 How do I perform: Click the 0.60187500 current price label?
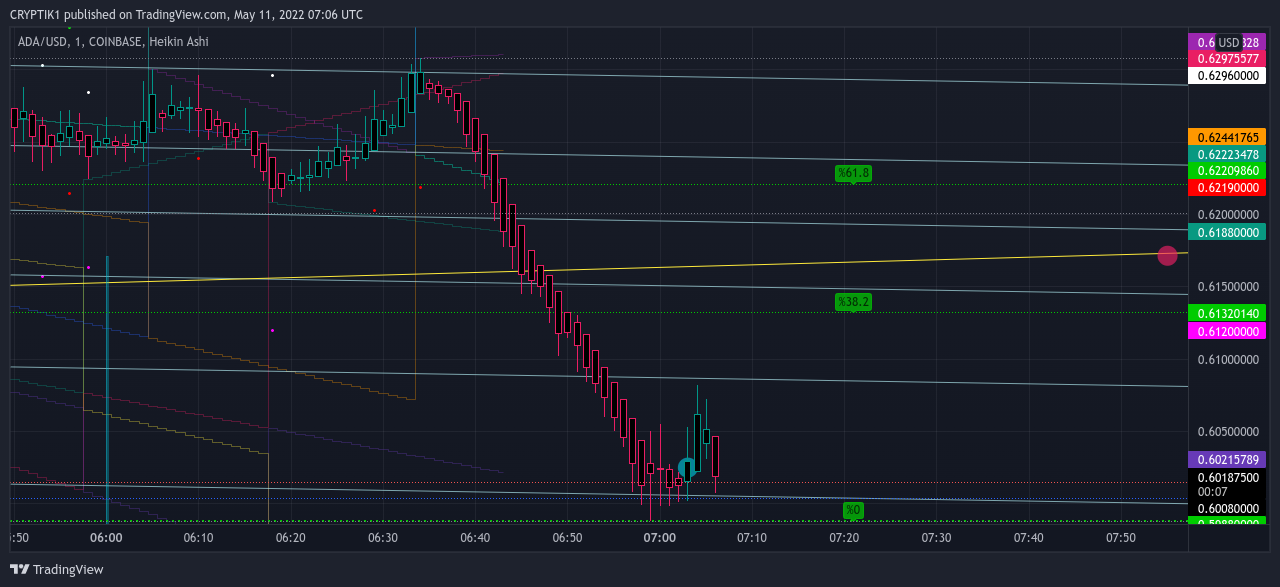coord(1227,478)
